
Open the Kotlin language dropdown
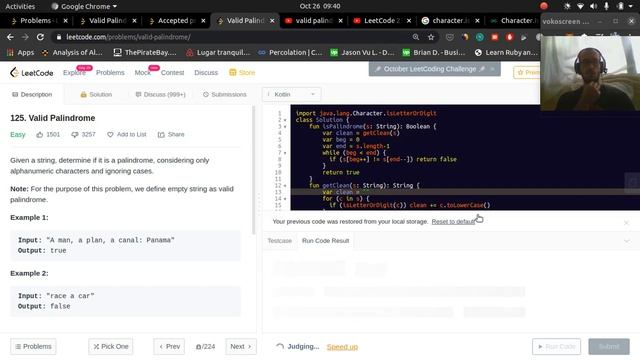click(x=291, y=94)
